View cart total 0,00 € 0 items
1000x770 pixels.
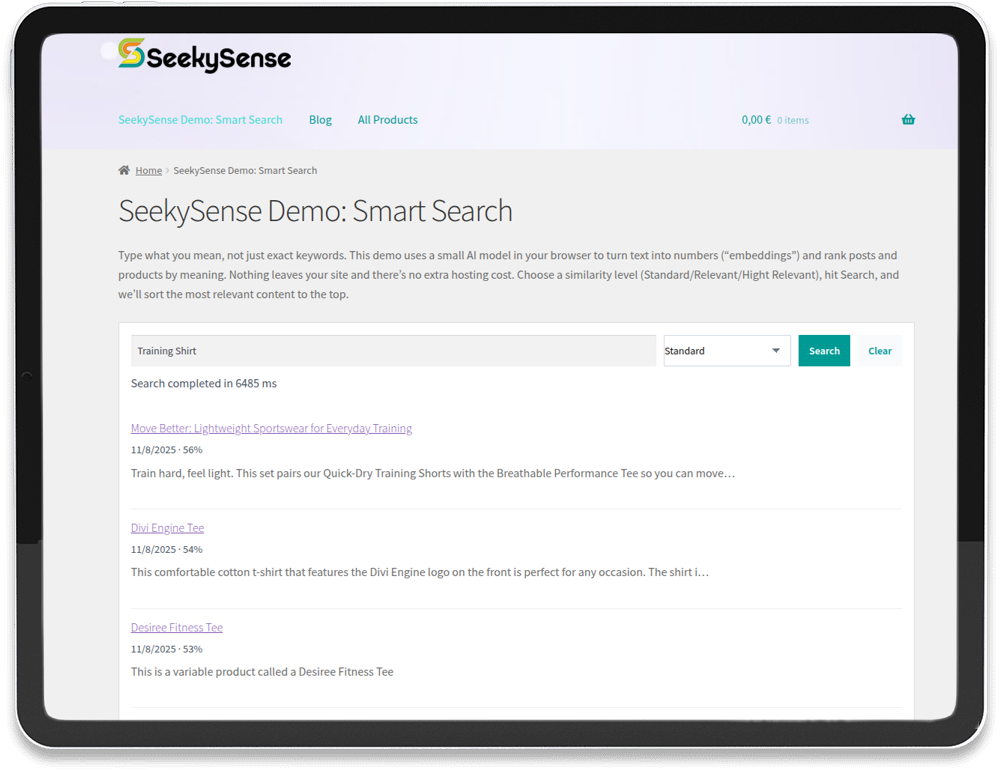click(x=775, y=120)
